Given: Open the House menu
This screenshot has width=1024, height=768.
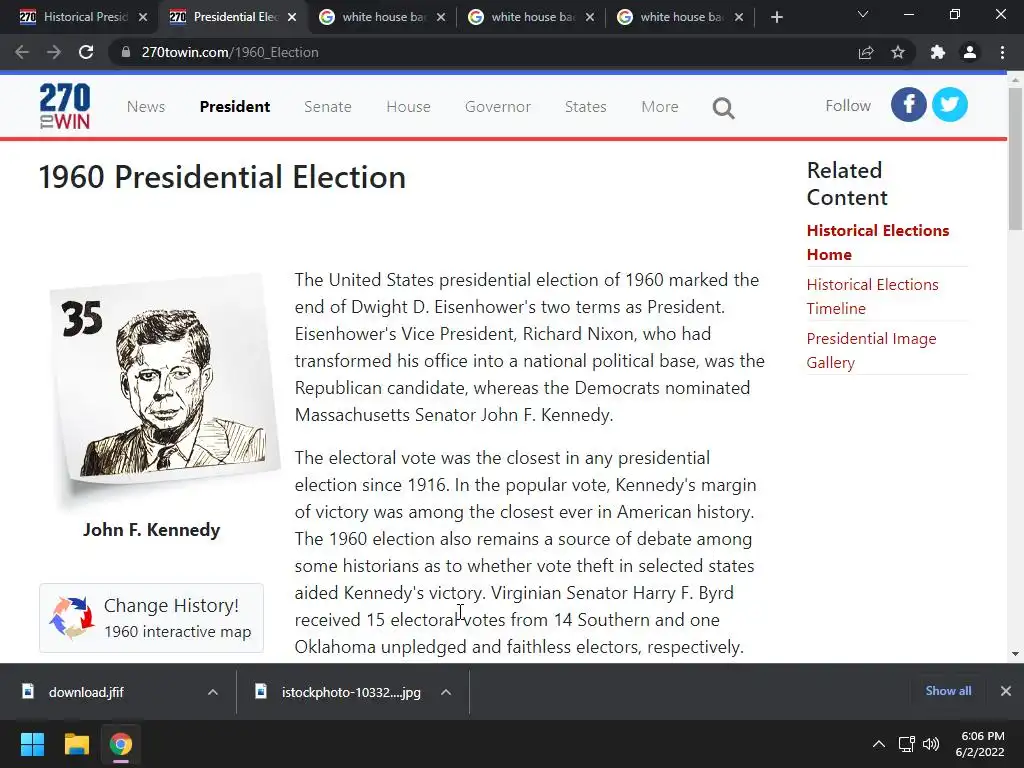Looking at the screenshot, I should click(408, 106).
